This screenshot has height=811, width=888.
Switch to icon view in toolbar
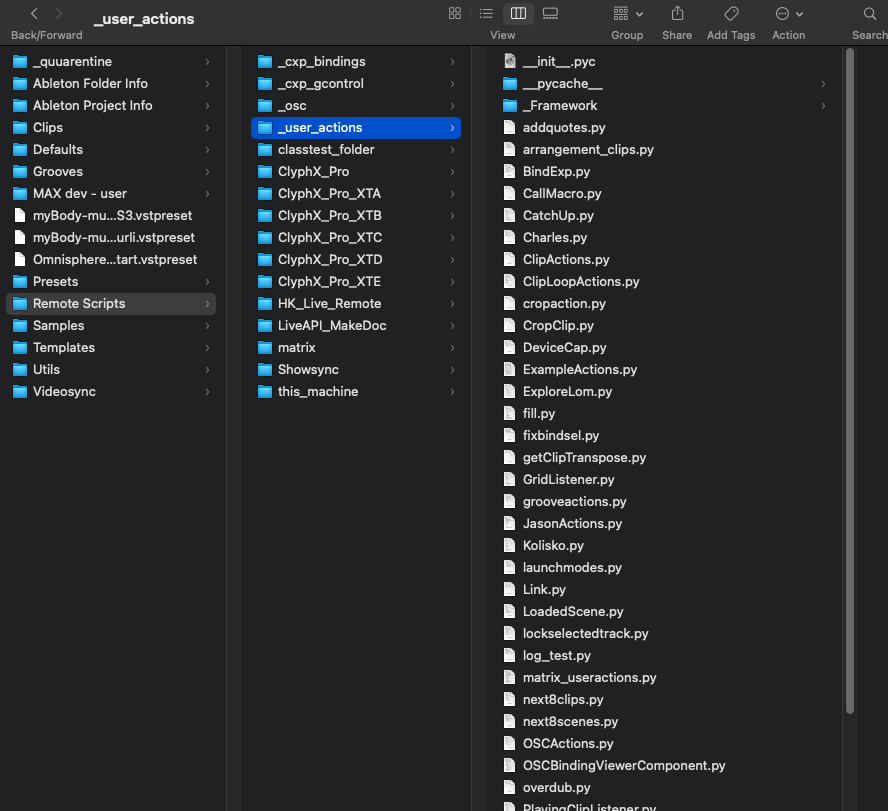click(455, 13)
